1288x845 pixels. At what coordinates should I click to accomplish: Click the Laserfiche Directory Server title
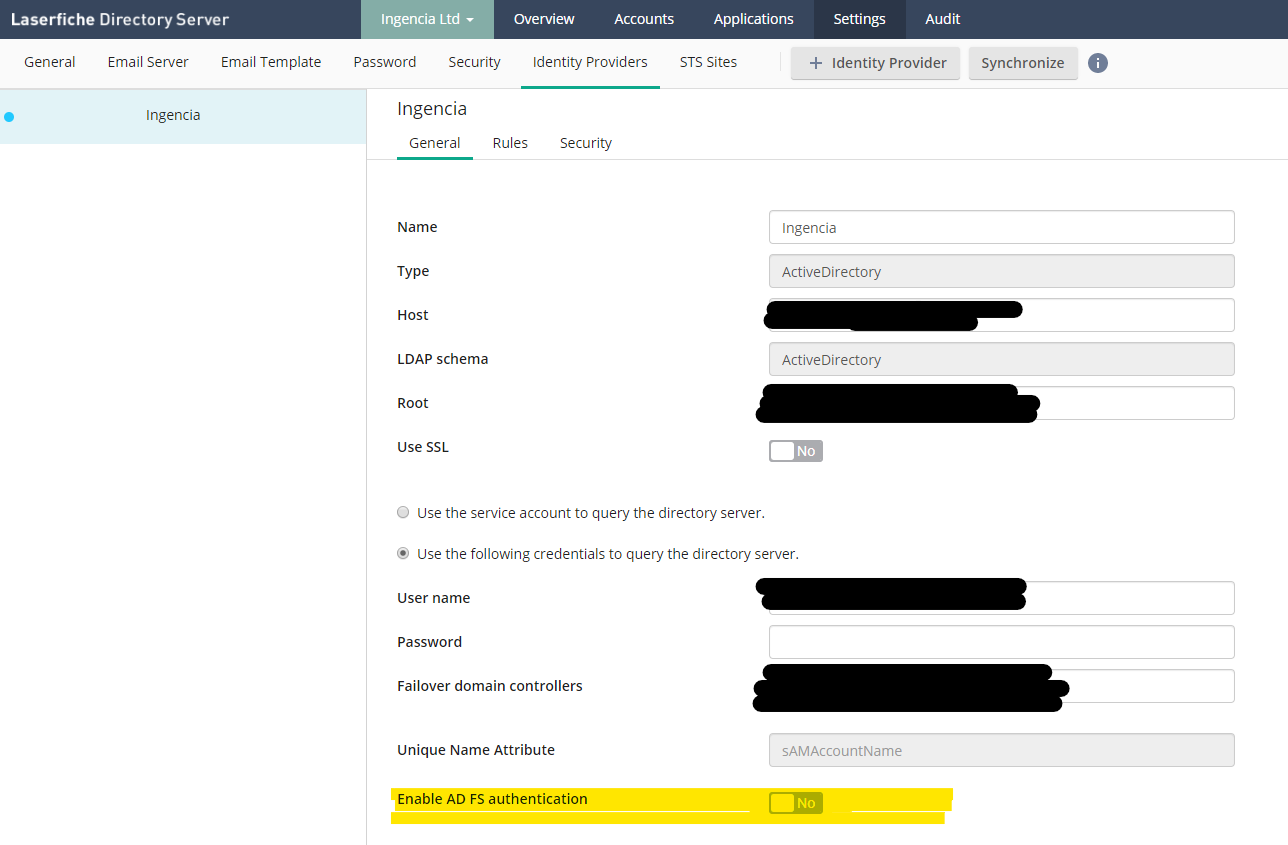tap(120, 19)
